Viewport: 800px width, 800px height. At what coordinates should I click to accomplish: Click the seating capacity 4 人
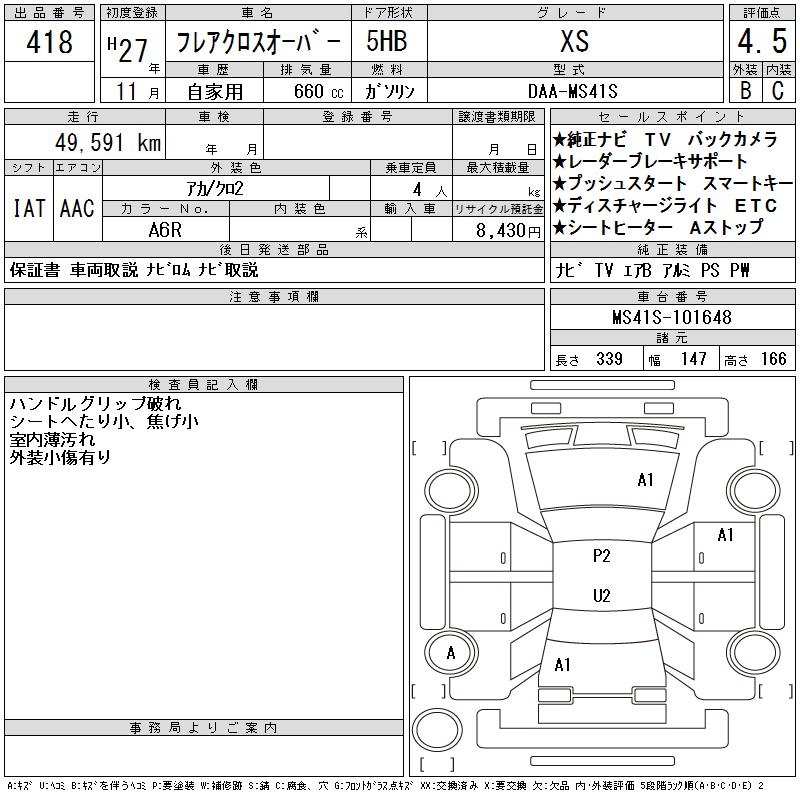coord(430,190)
